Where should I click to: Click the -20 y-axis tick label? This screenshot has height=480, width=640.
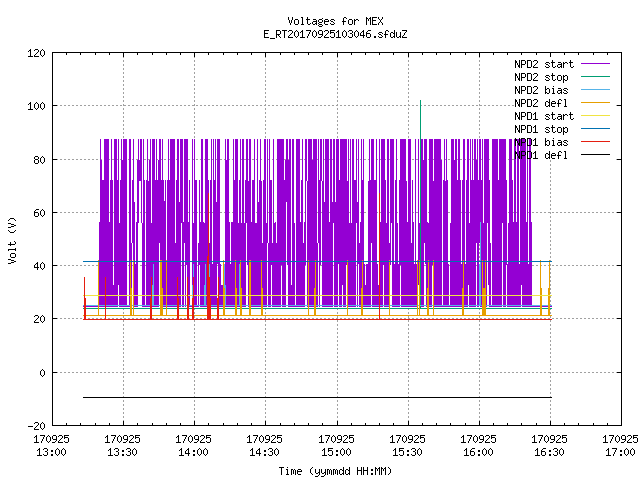(36, 426)
